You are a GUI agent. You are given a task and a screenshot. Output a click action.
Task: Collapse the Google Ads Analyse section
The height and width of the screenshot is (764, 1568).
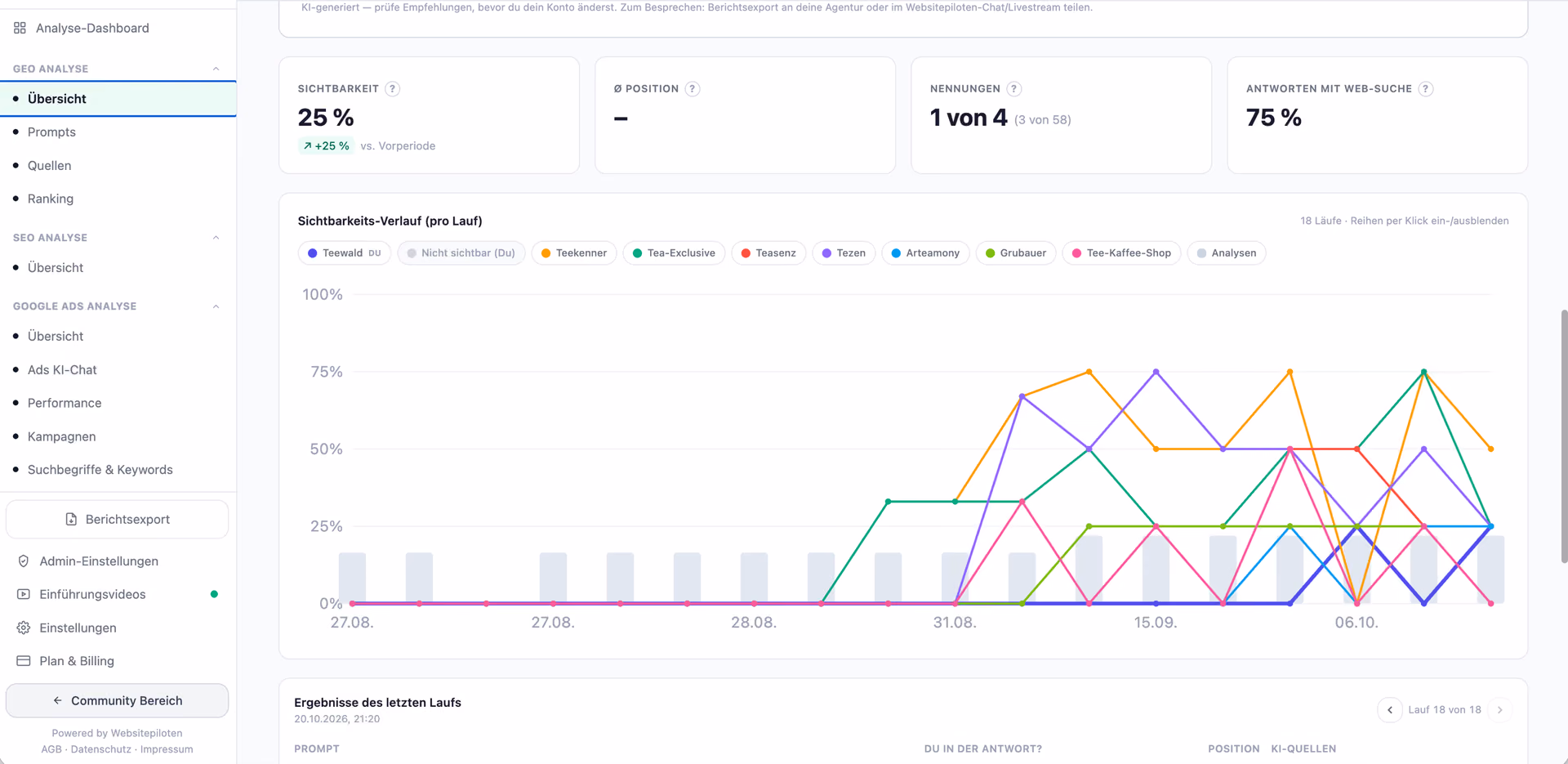click(216, 306)
